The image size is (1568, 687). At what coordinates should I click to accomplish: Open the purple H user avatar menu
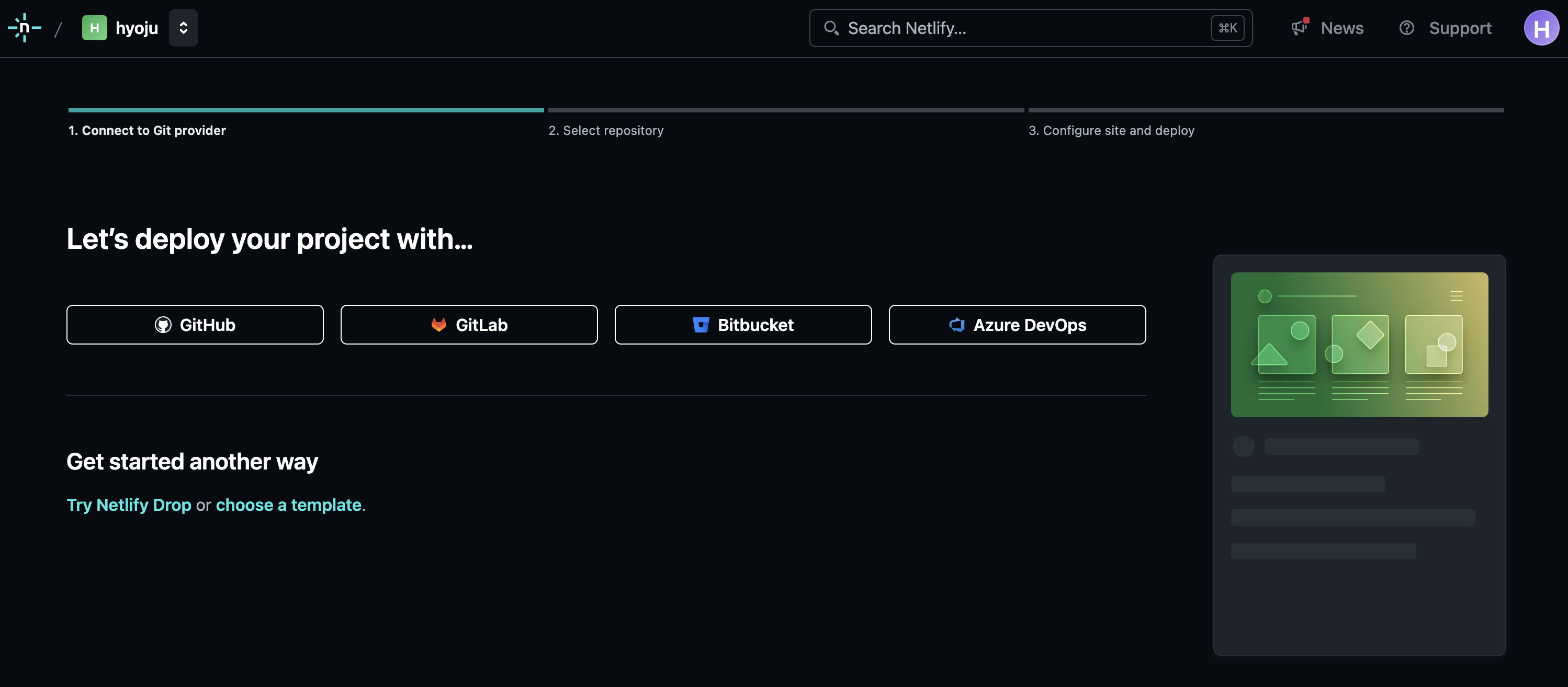(1541, 28)
